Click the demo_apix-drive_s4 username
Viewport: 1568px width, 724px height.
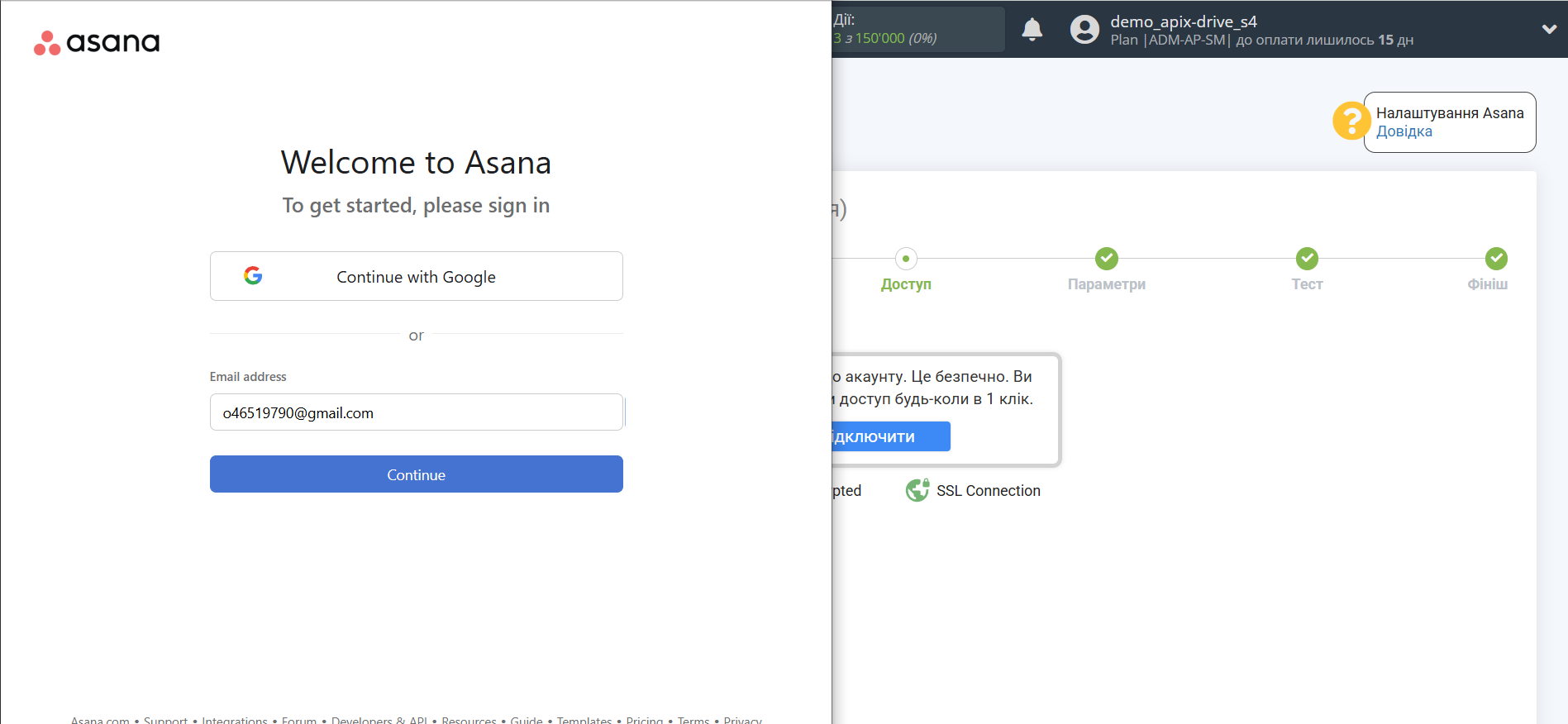tap(1183, 21)
